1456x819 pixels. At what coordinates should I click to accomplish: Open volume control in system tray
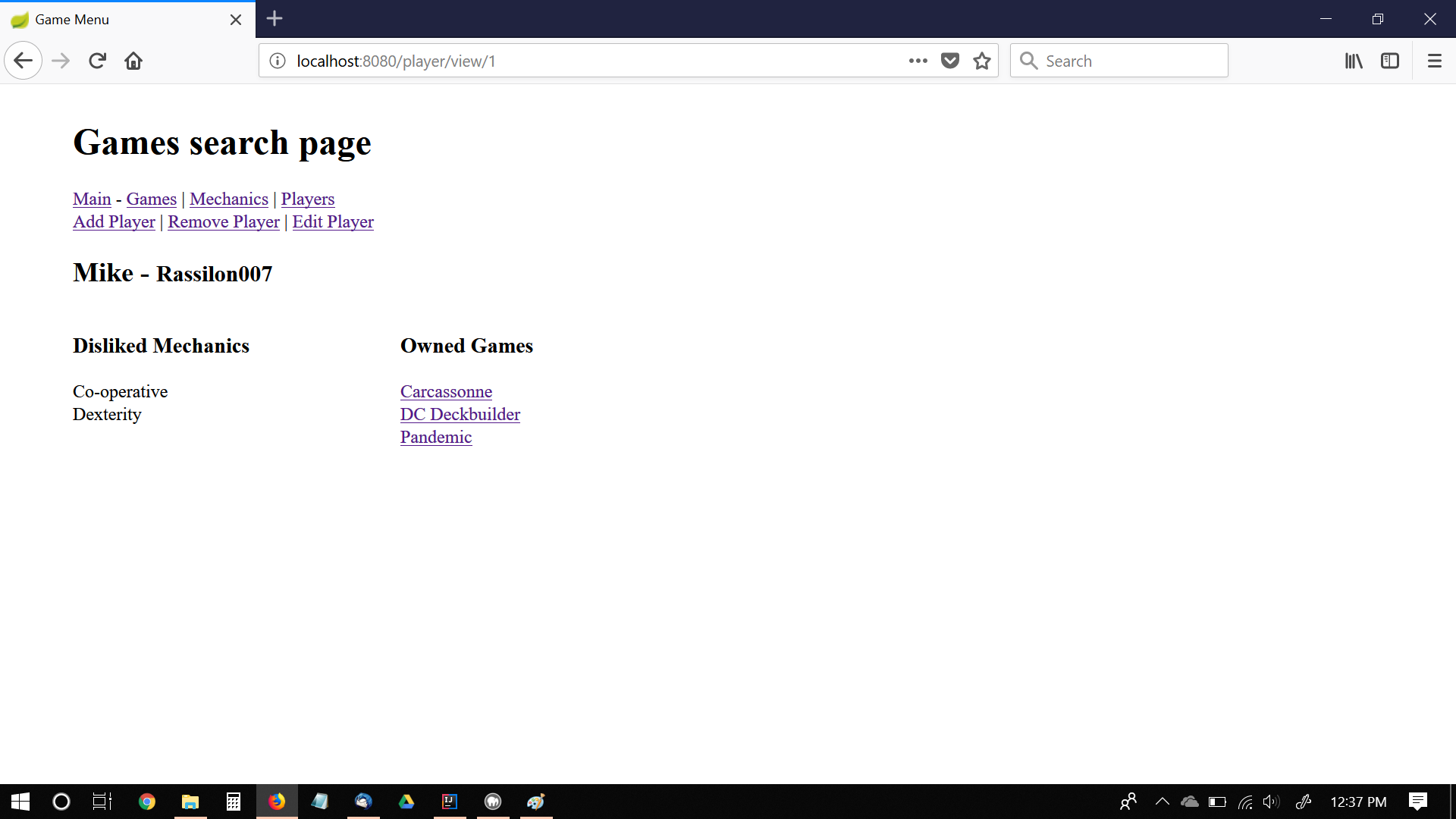[1271, 802]
